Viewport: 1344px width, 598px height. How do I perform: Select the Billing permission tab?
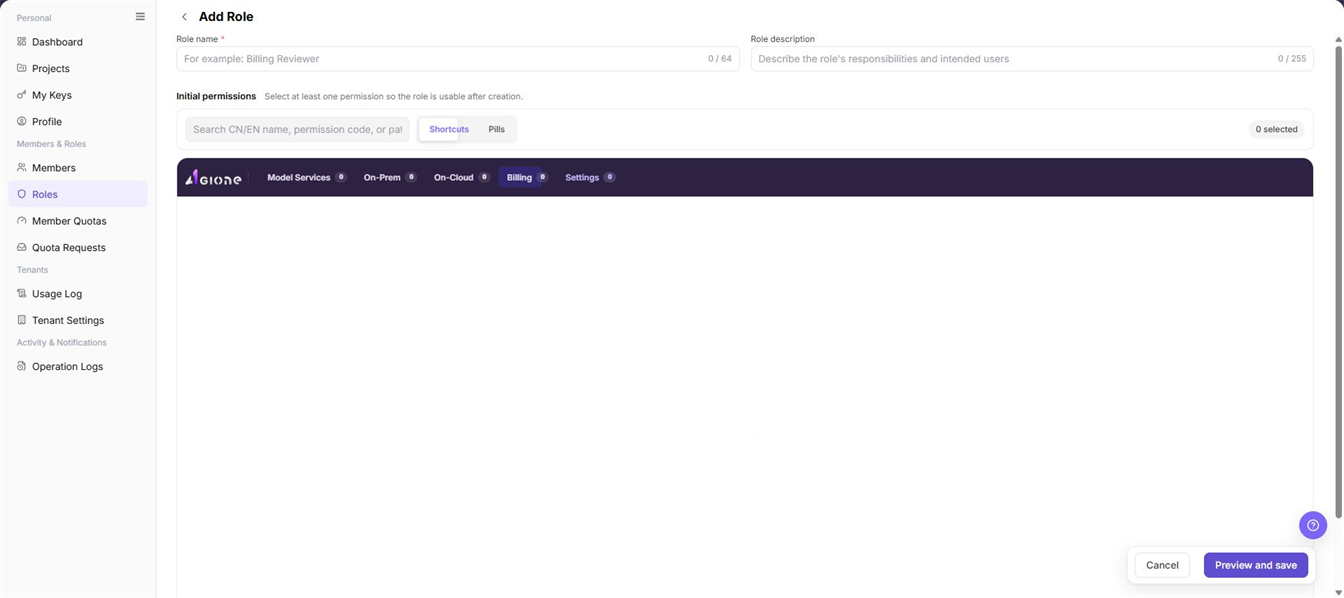(527, 177)
